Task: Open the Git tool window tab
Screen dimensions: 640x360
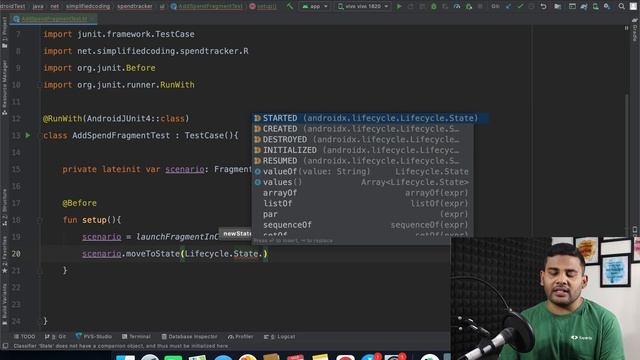Action: pyautogui.click(x=56, y=336)
